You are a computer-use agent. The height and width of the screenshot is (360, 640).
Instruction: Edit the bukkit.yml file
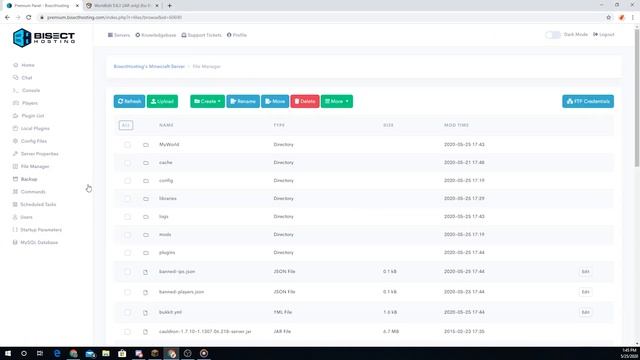[x=585, y=313]
